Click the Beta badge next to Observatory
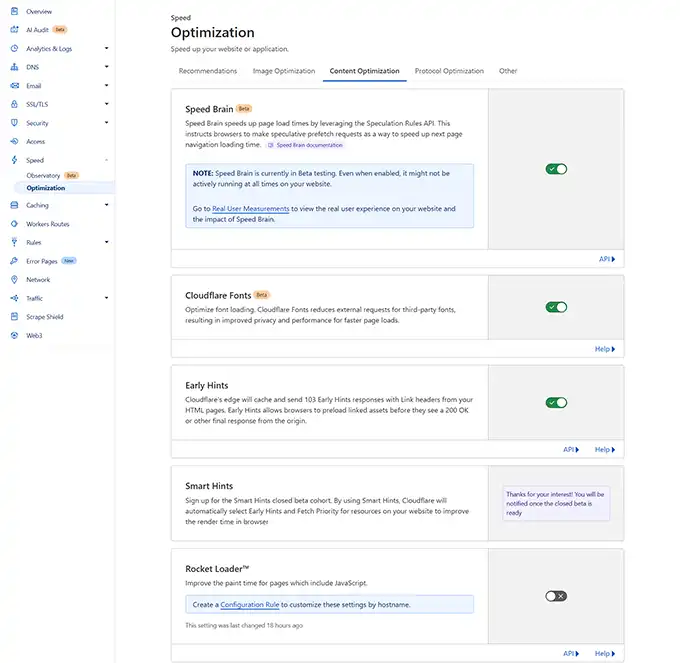Viewport: 680px width, 663px height. click(x=72, y=175)
